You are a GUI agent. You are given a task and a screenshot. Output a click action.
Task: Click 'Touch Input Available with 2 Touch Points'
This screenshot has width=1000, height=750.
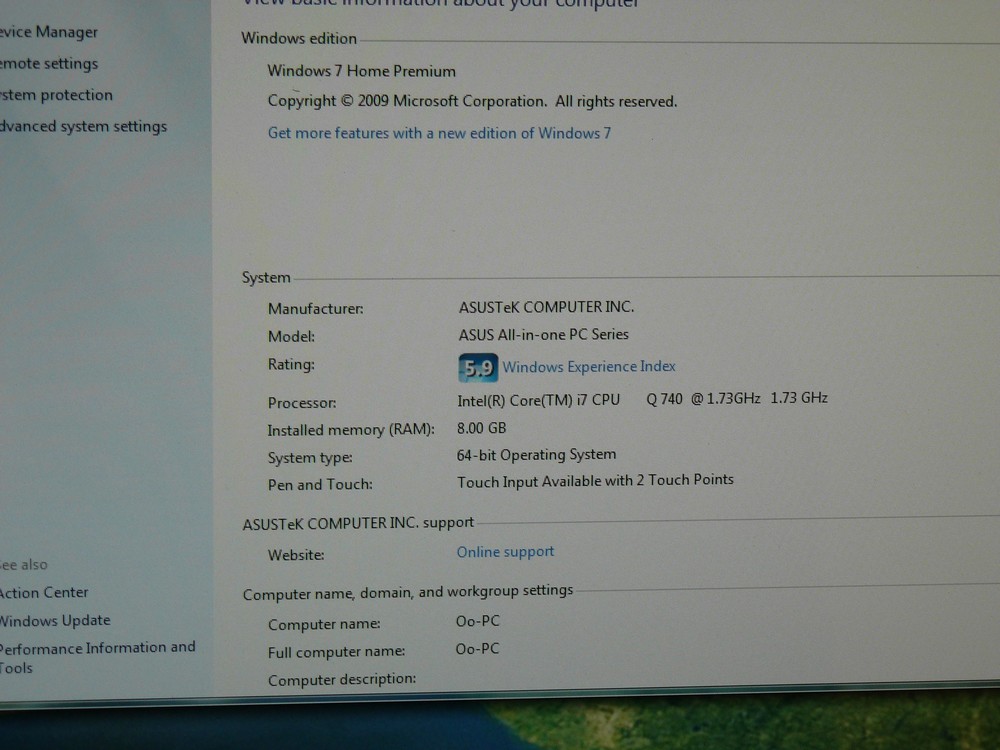click(595, 480)
